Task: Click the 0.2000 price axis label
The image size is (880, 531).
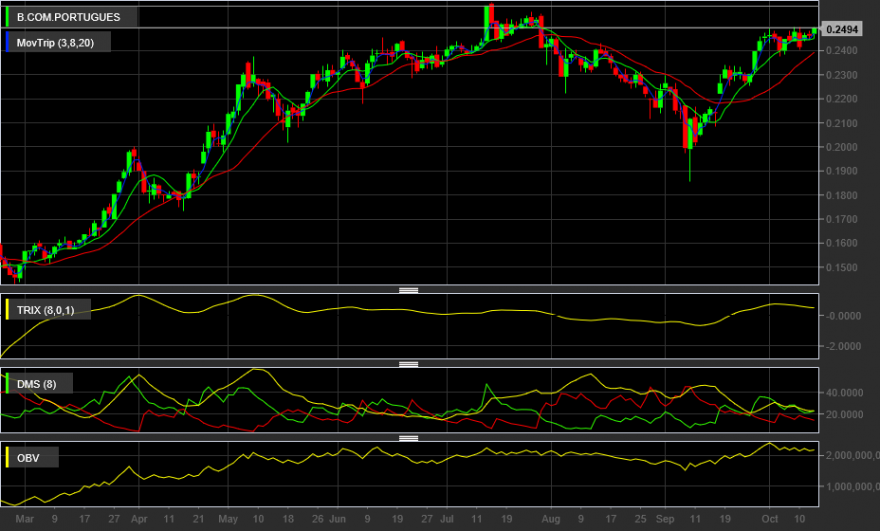Action: 842,147
